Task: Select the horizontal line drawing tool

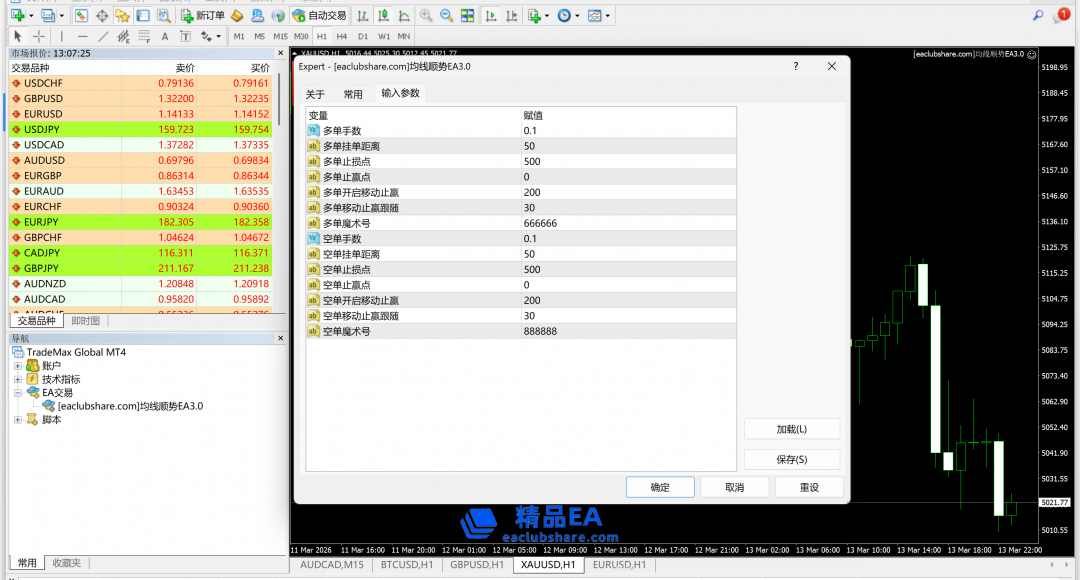Action: point(83,36)
